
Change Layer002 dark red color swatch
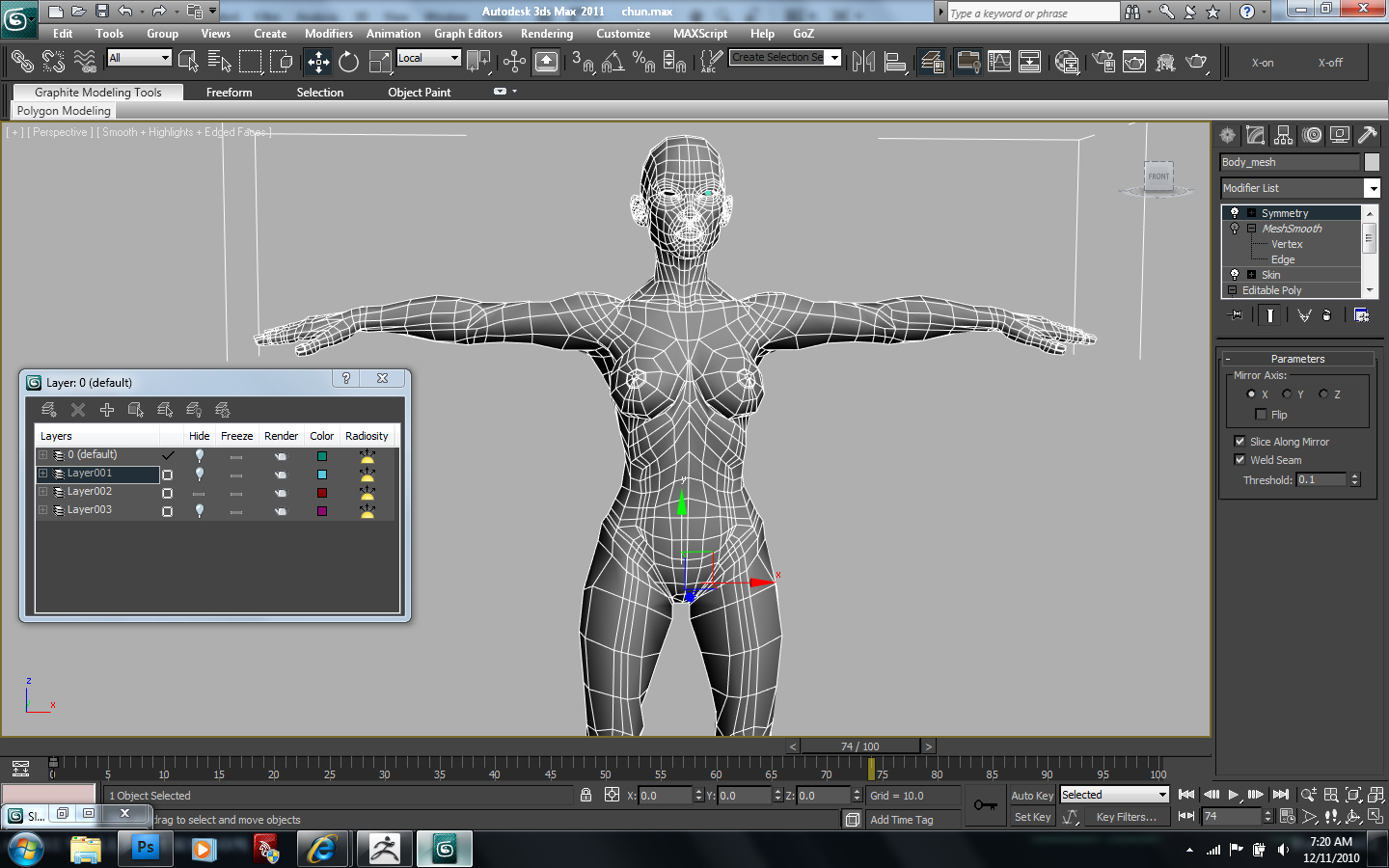coord(322,493)
